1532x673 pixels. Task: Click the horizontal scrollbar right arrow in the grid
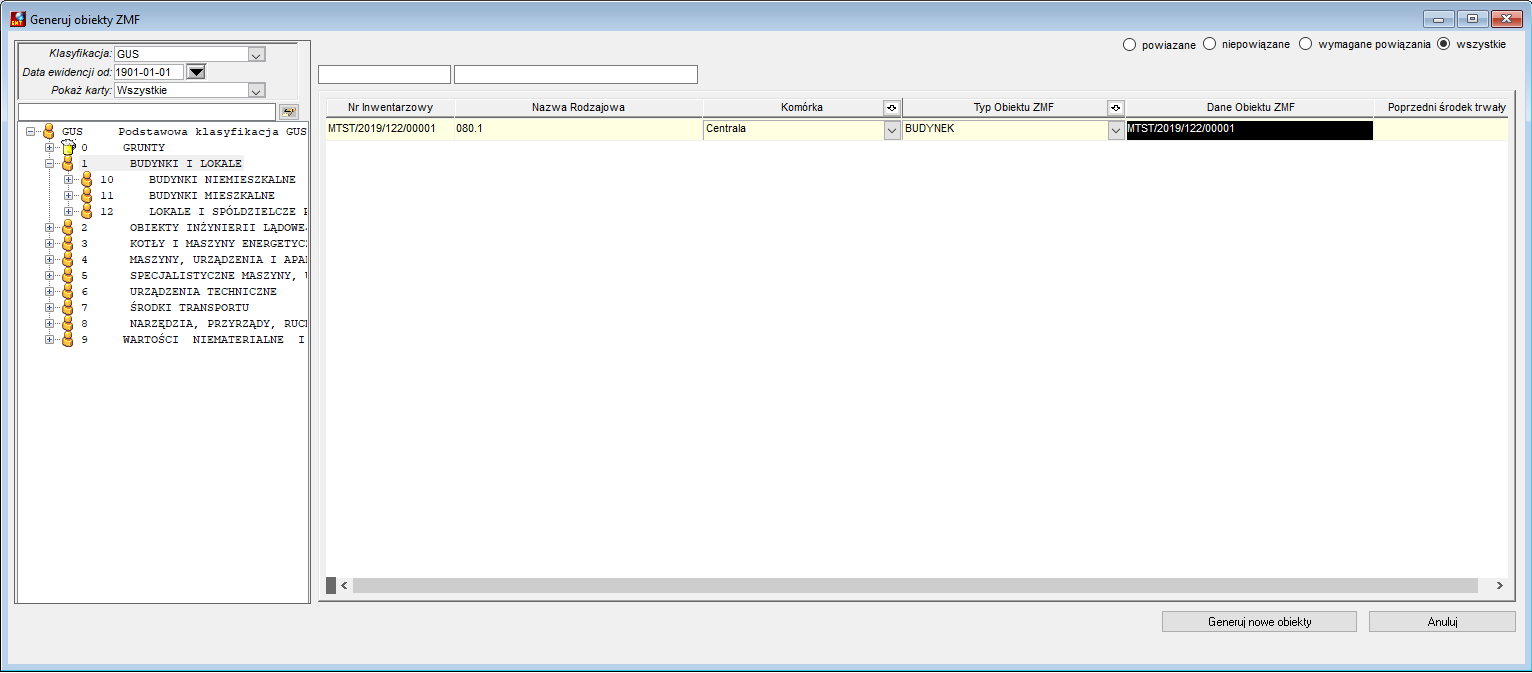(1498, 585)
